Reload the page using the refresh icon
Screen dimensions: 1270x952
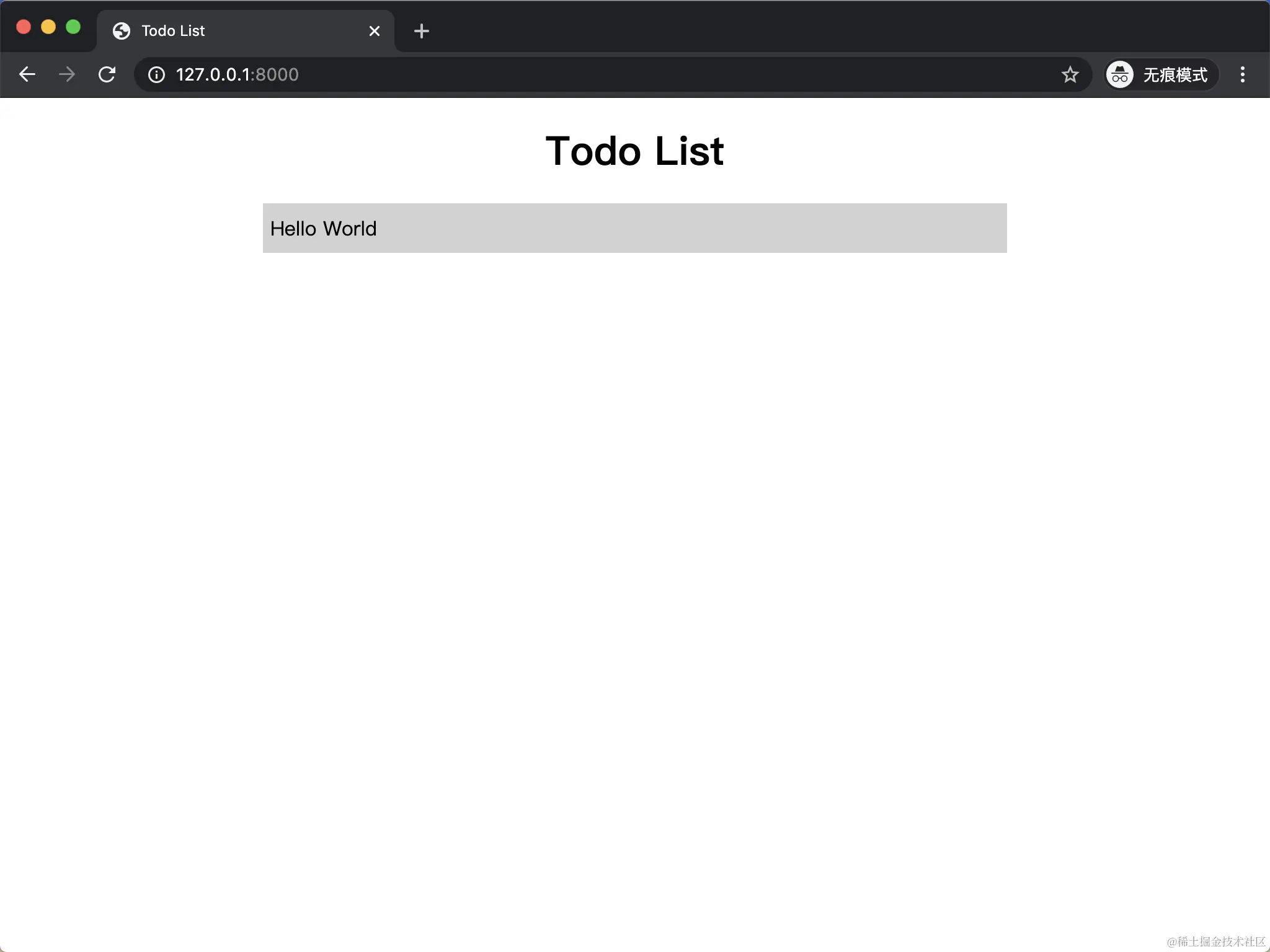[107, 74]
